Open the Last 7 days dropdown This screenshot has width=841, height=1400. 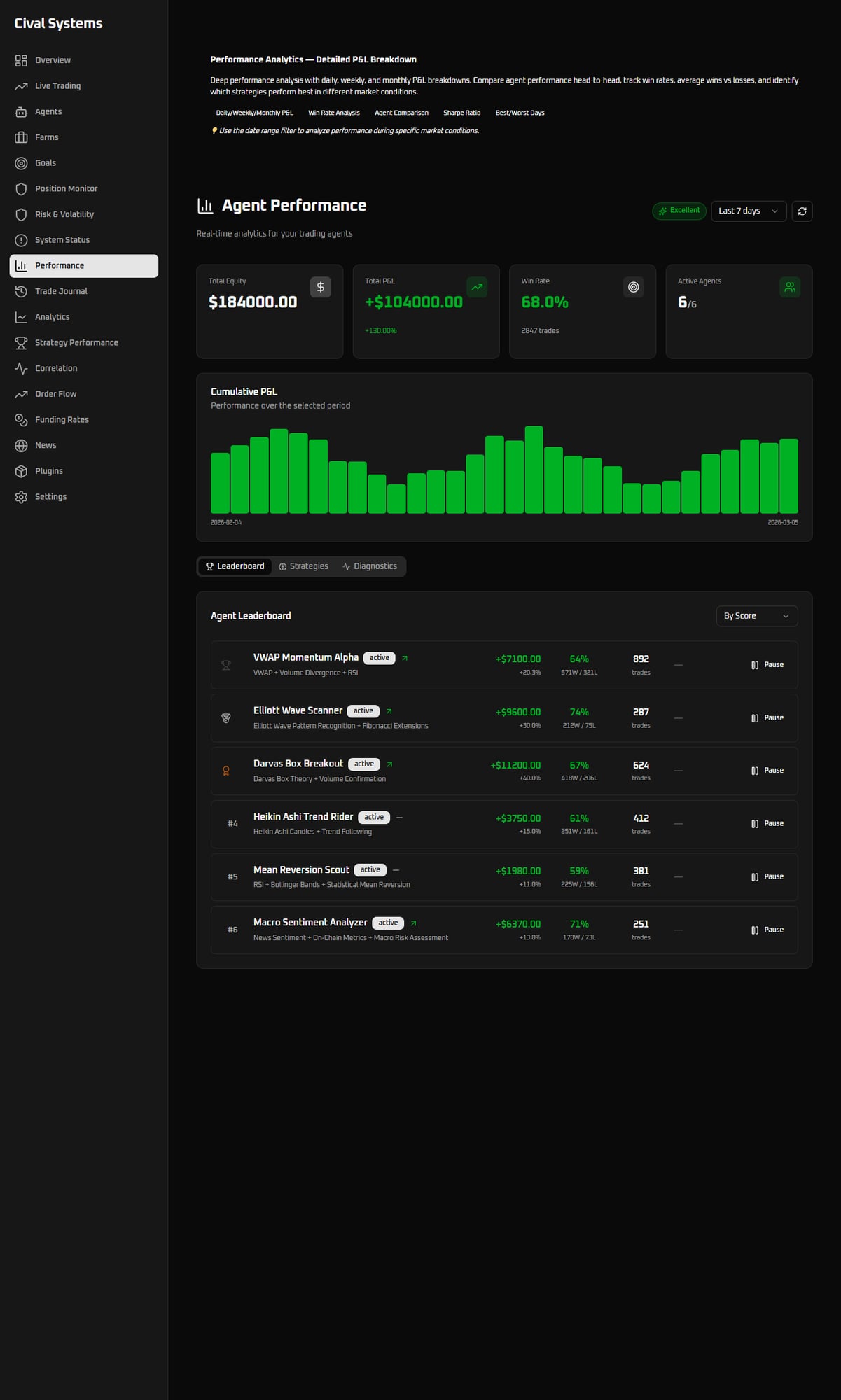click(x=748, y=211)
